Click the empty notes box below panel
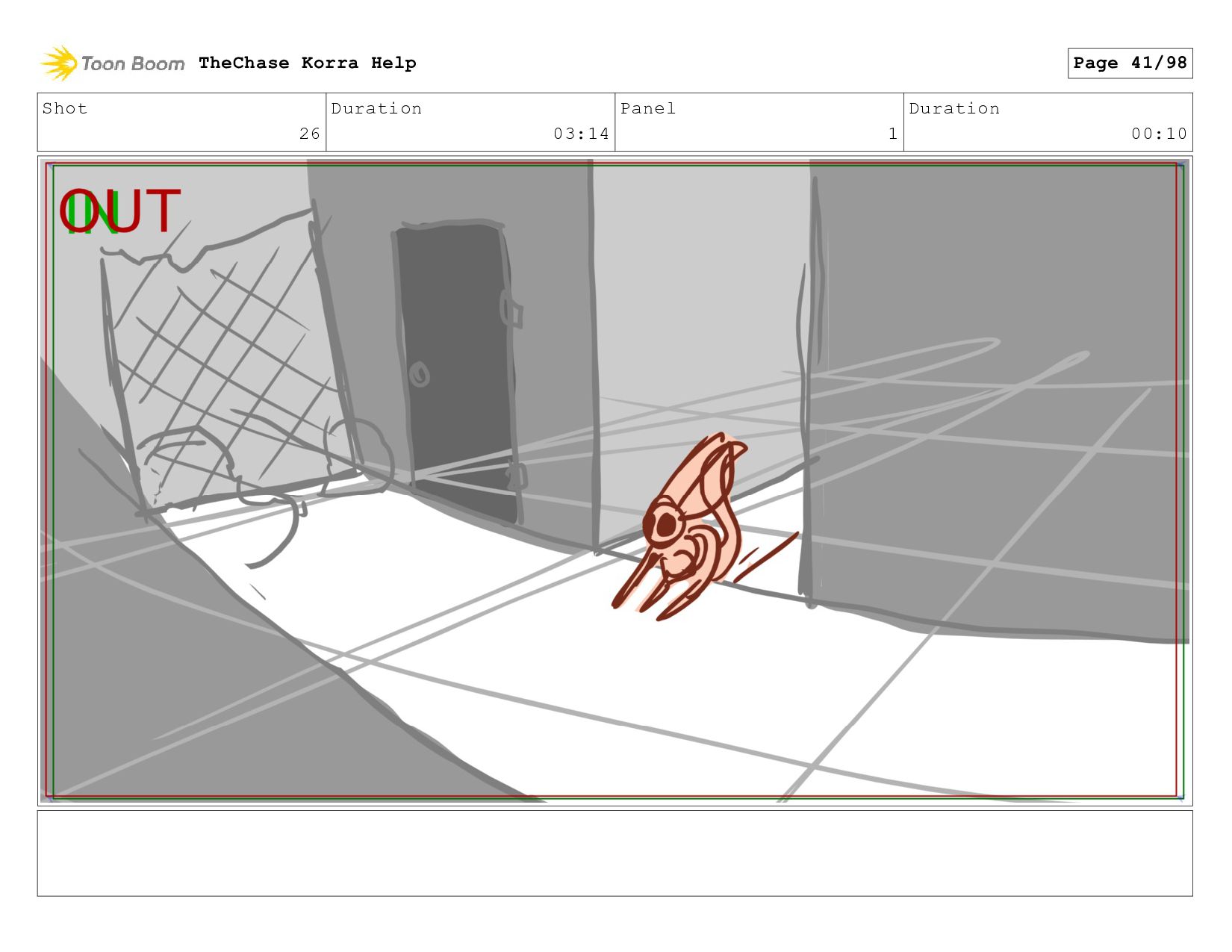1232x952 pixels. coord(615,853)
